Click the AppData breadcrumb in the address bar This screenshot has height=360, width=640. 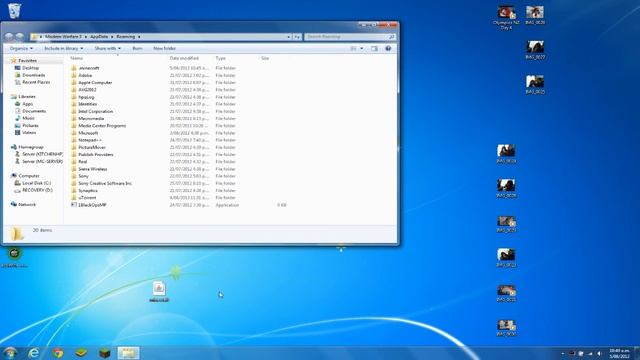tap(99, 37)
